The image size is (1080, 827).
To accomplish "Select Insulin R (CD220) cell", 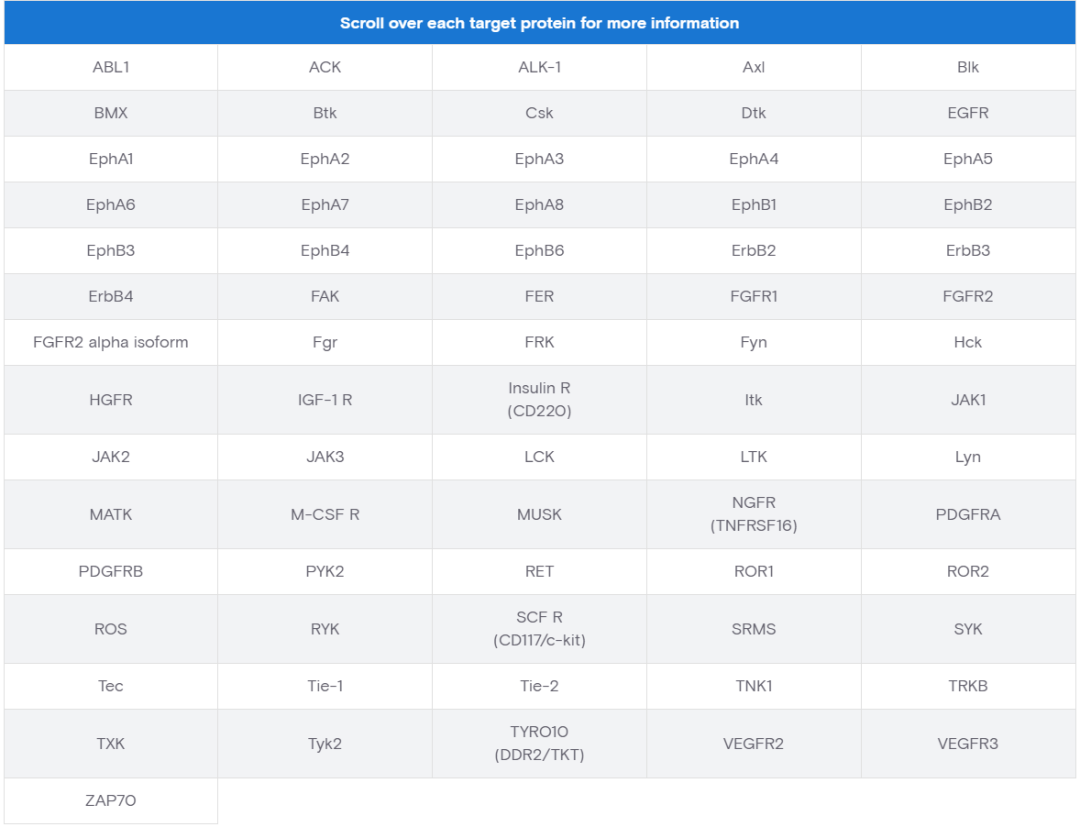I will tap(539, 400).
